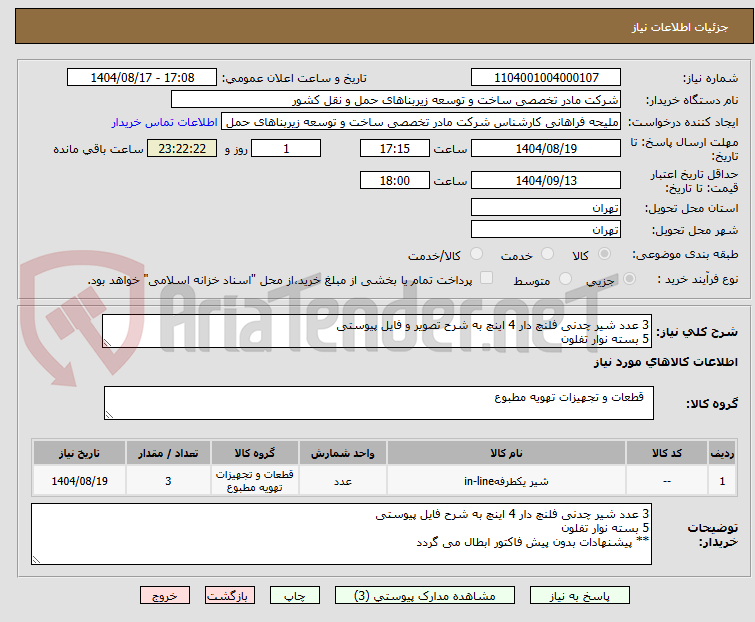Click the تاریخ نیاز column header
Screen dimensions: 755x622
[79, 453]
